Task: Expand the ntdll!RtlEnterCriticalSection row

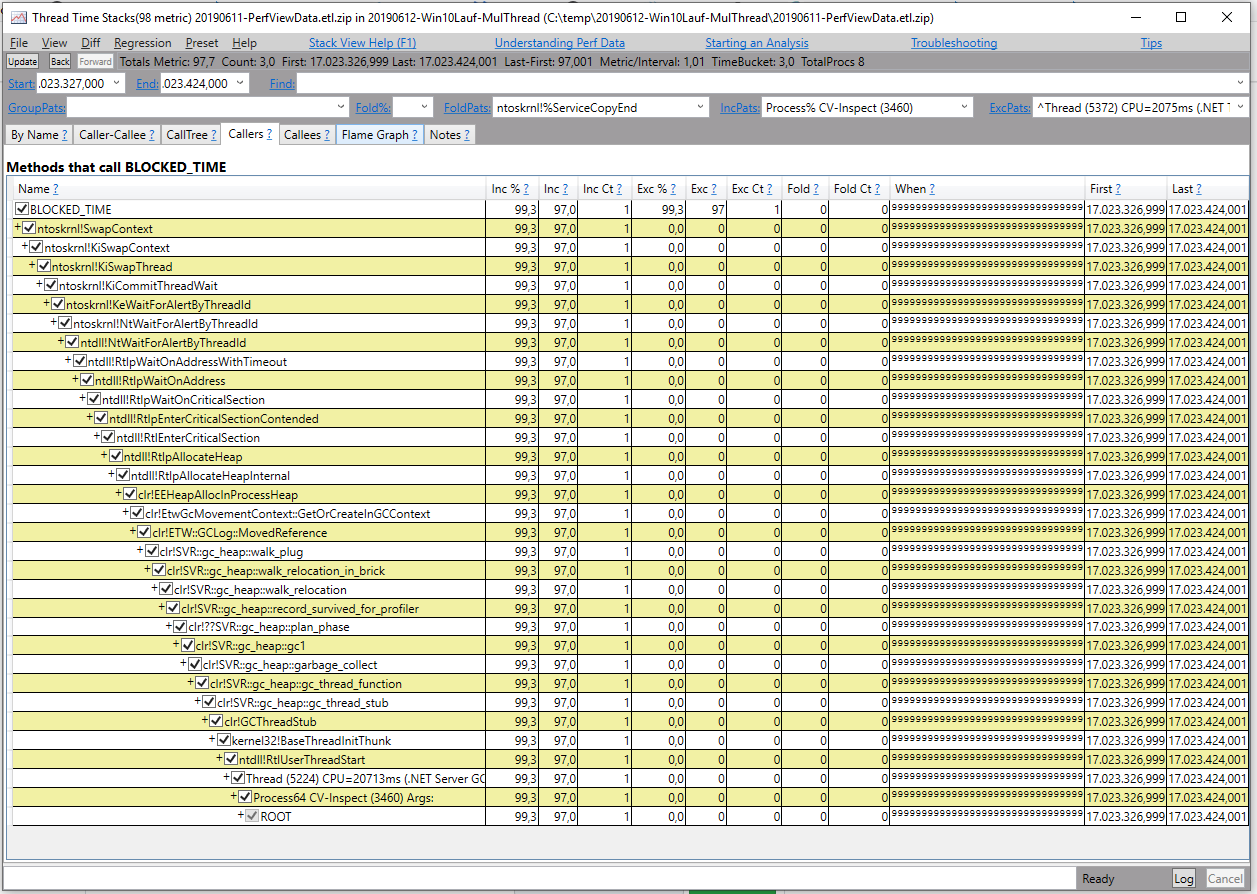Action: coord(97,437)
